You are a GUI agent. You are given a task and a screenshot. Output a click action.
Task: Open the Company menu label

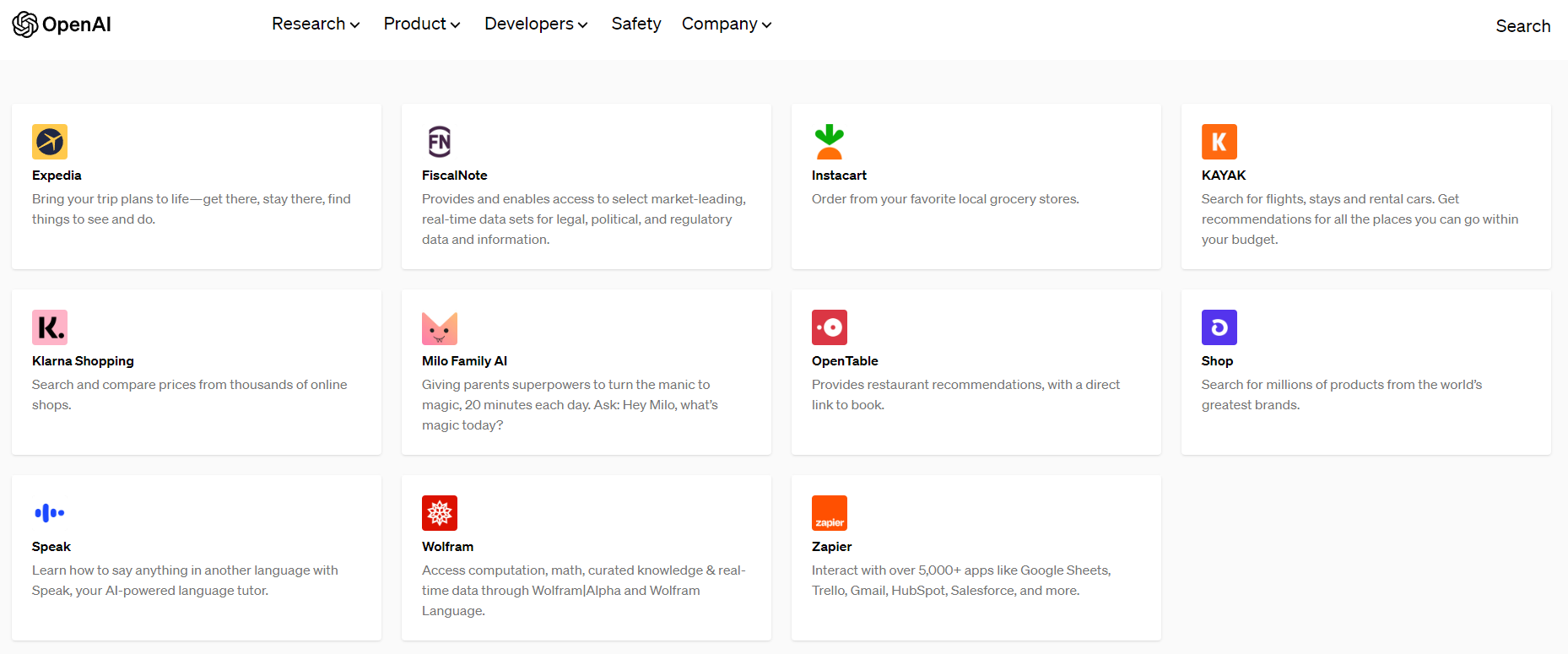tap(720, 24)
